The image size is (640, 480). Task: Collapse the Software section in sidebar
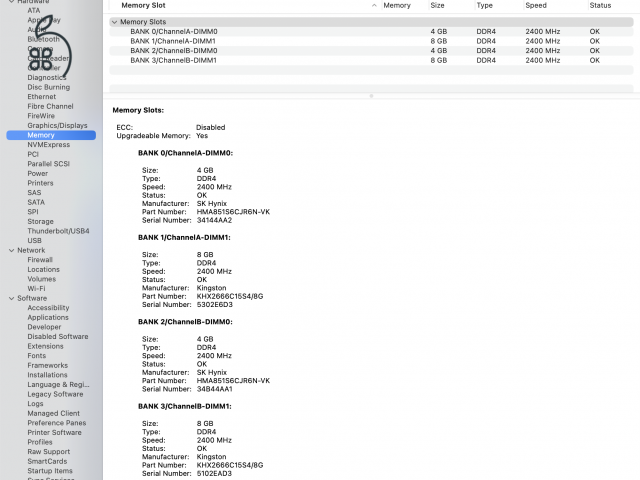11,298
